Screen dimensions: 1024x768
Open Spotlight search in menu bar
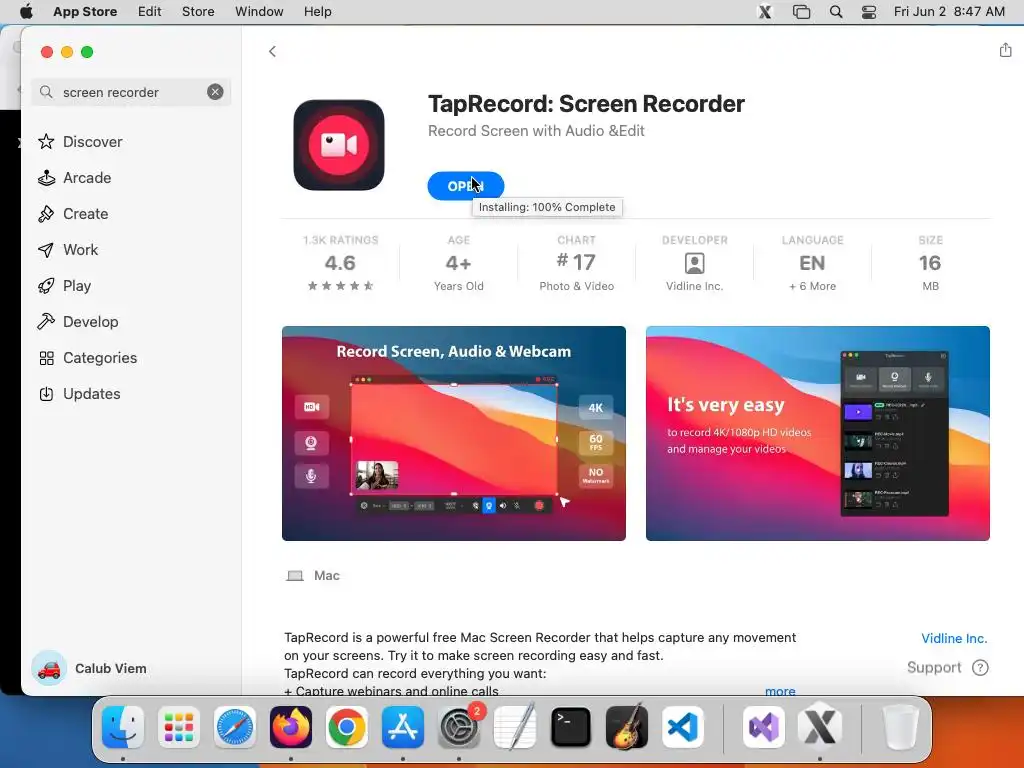point(836,12)
